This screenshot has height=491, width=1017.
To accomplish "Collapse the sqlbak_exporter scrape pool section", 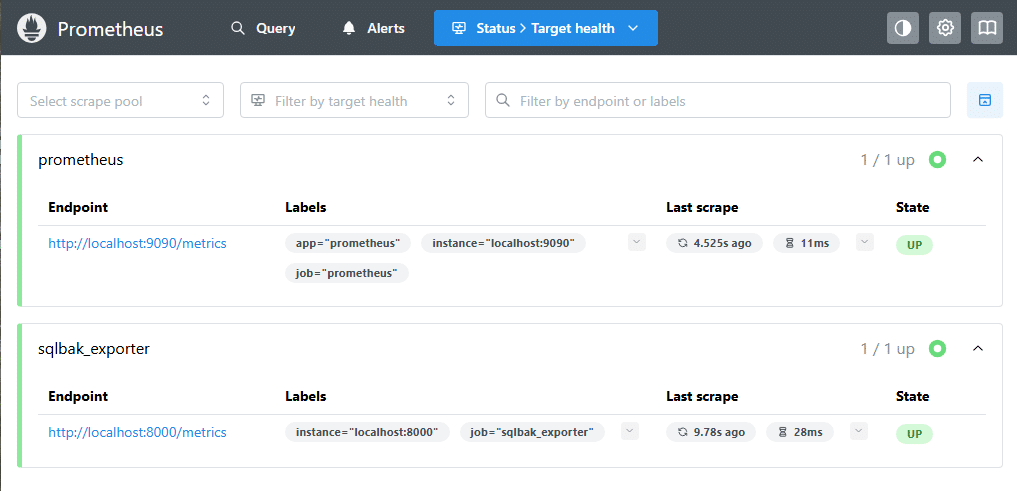I will pyautogui.click(x=978, y=349).
